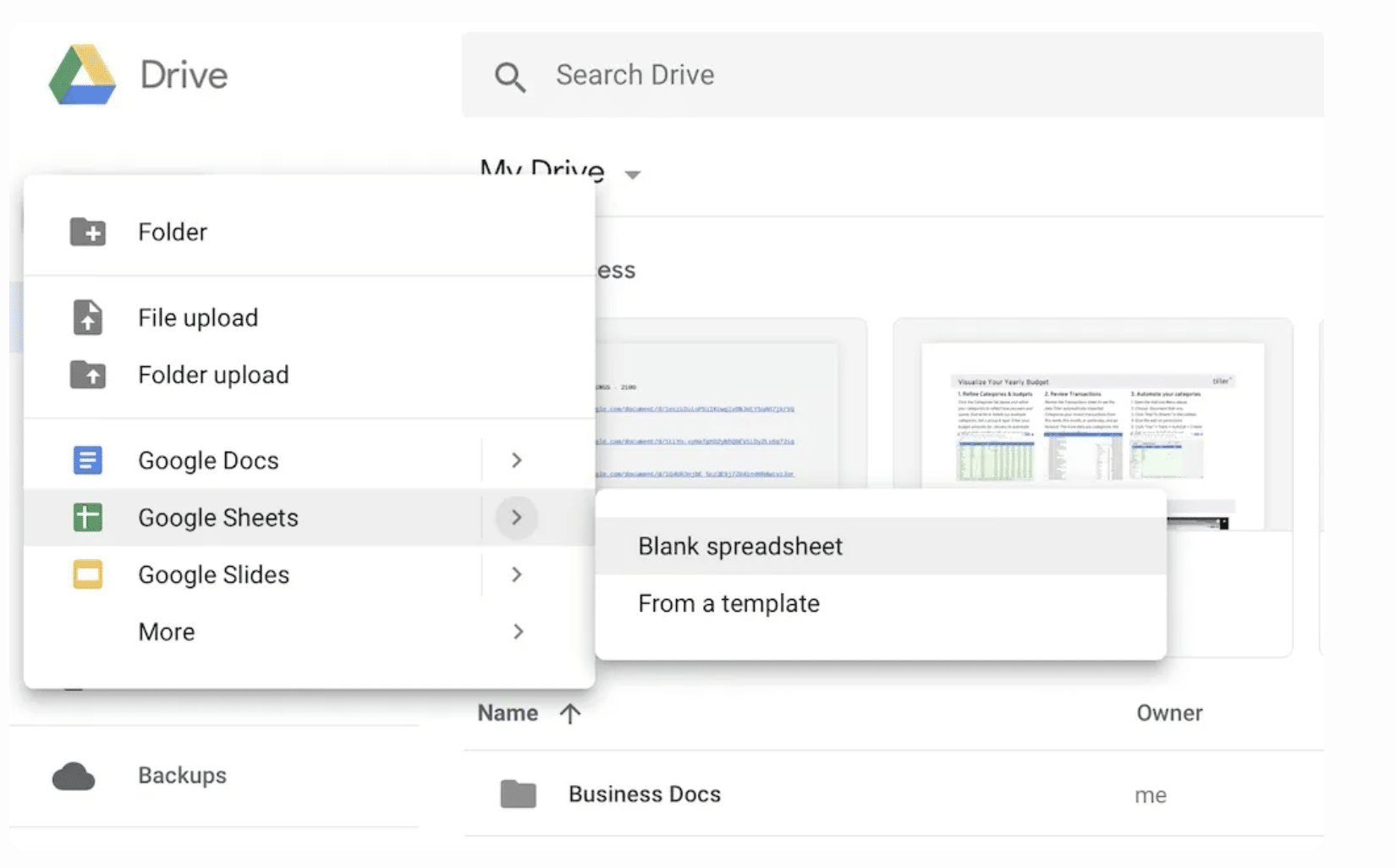The image size is (1396, 868).
Task: Click the Google Drive logo icon
Action: [82, 74]
